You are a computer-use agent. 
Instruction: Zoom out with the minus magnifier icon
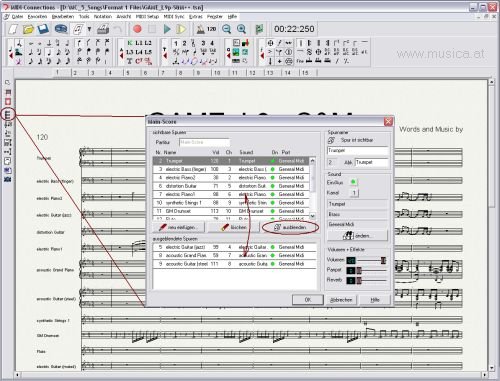click(x=227, y=29)
